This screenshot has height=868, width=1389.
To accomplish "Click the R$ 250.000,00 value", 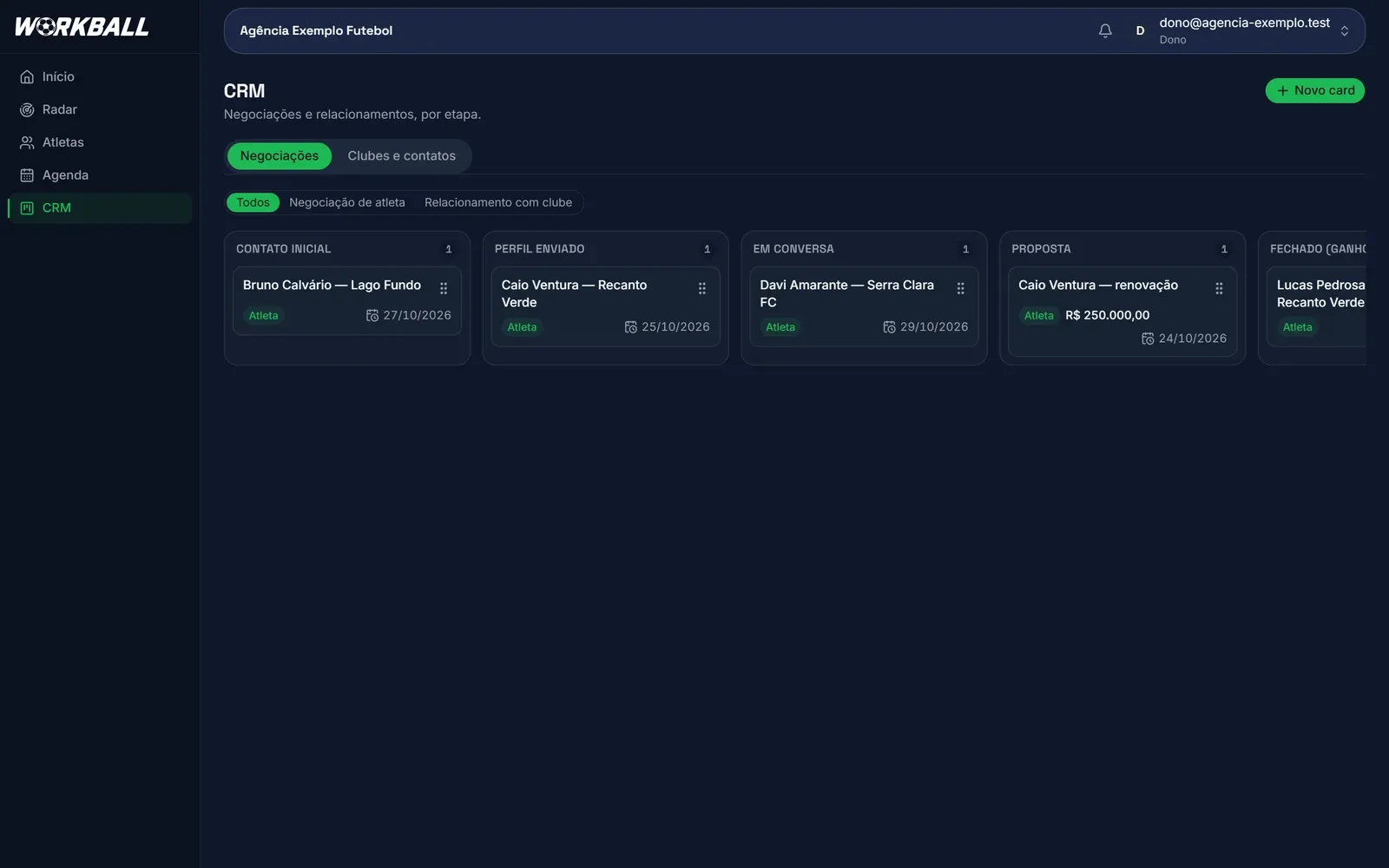I will (1108, 315).
